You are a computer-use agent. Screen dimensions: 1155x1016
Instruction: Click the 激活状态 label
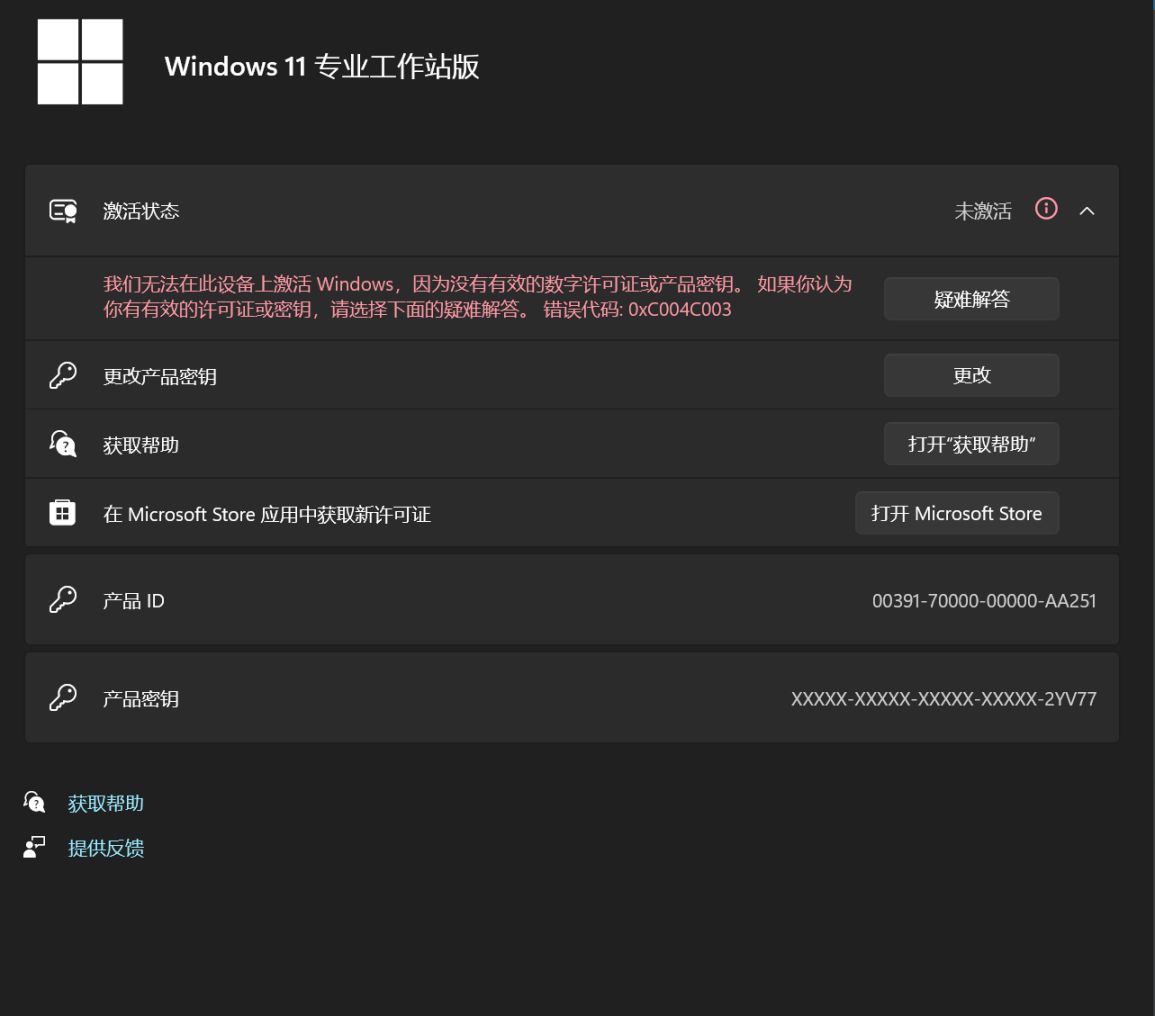tap(141, 211)
